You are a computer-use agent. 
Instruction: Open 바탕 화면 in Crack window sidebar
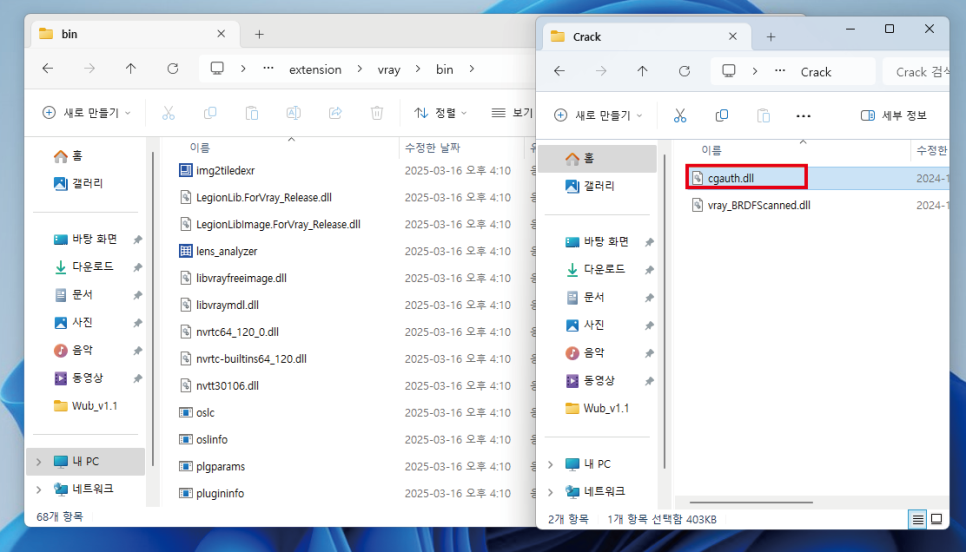point(596,242)
